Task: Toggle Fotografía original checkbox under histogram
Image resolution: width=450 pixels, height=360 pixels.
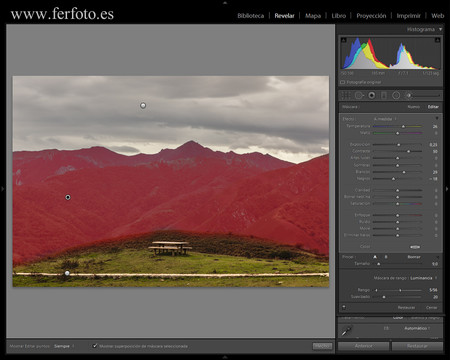Action: pos(343,82)
